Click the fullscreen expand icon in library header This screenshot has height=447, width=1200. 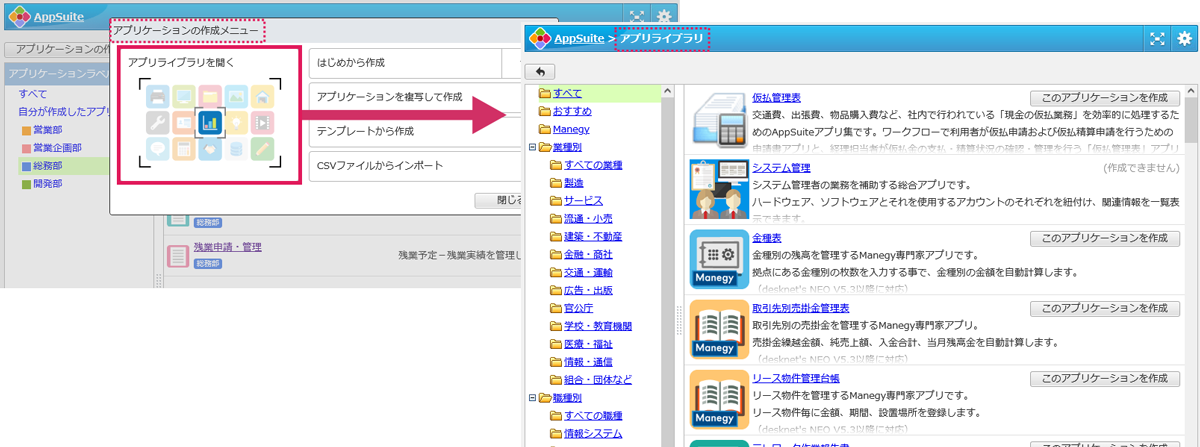click(x=1157, y=38)
